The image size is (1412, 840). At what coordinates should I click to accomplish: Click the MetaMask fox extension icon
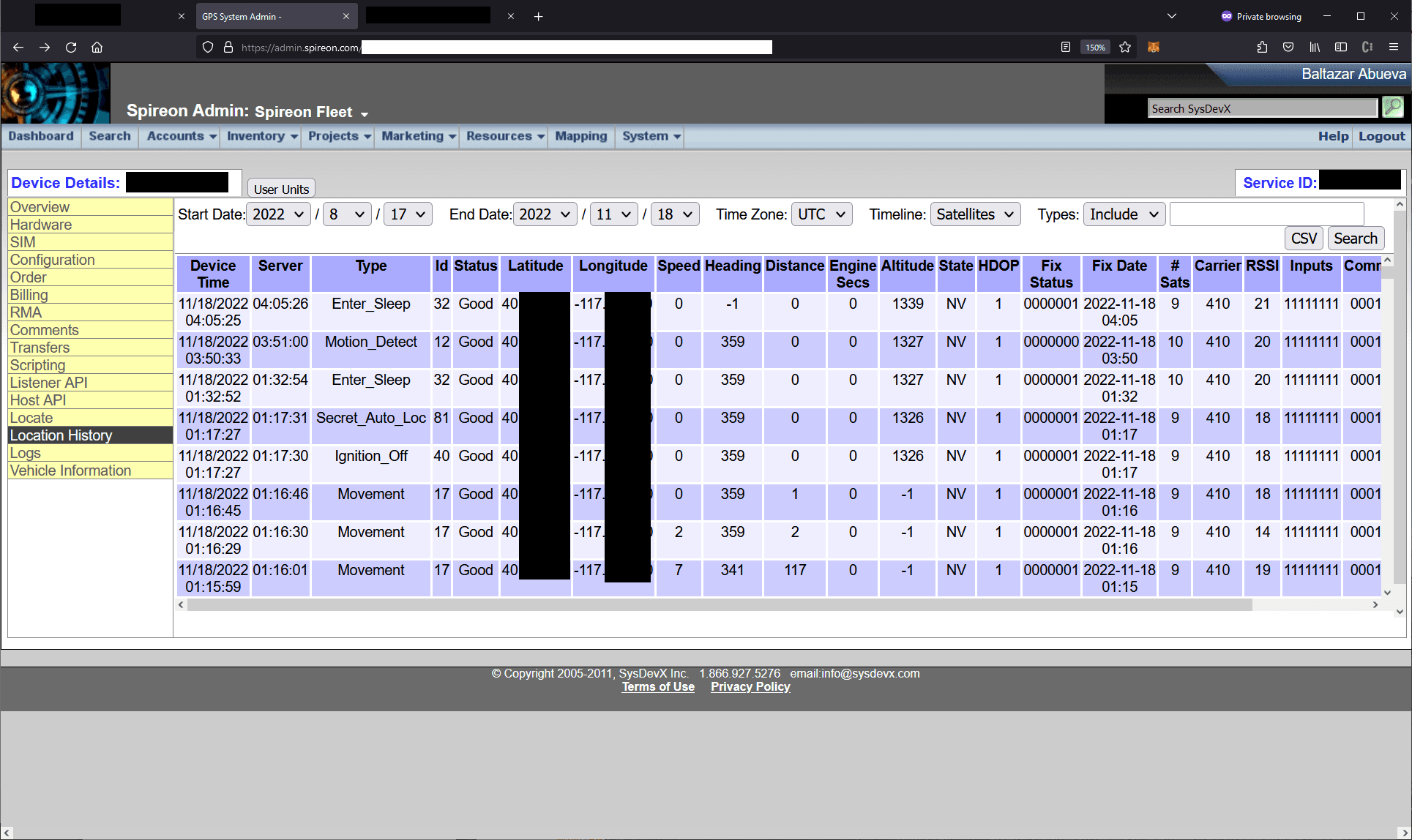(x=1154, y=48)
